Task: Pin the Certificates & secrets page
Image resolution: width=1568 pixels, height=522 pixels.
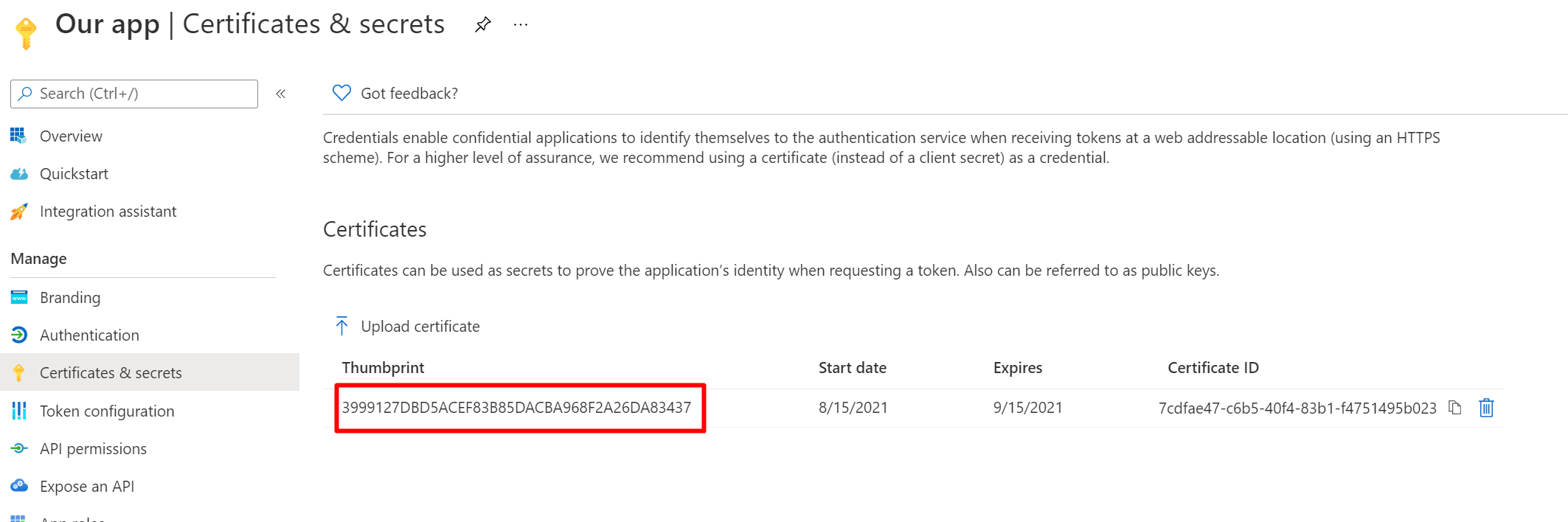Action: tap(483, 25)
